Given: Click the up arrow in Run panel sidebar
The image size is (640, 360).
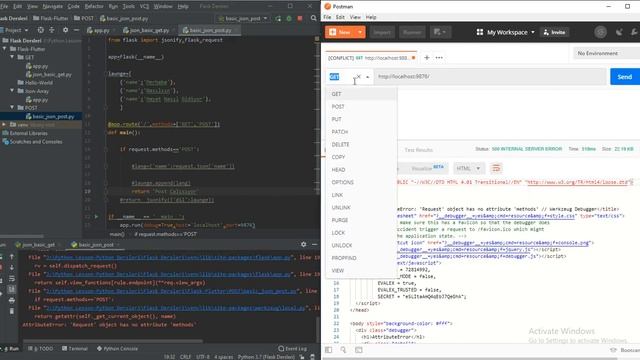Looking at the screenshot, I should 11,257.
